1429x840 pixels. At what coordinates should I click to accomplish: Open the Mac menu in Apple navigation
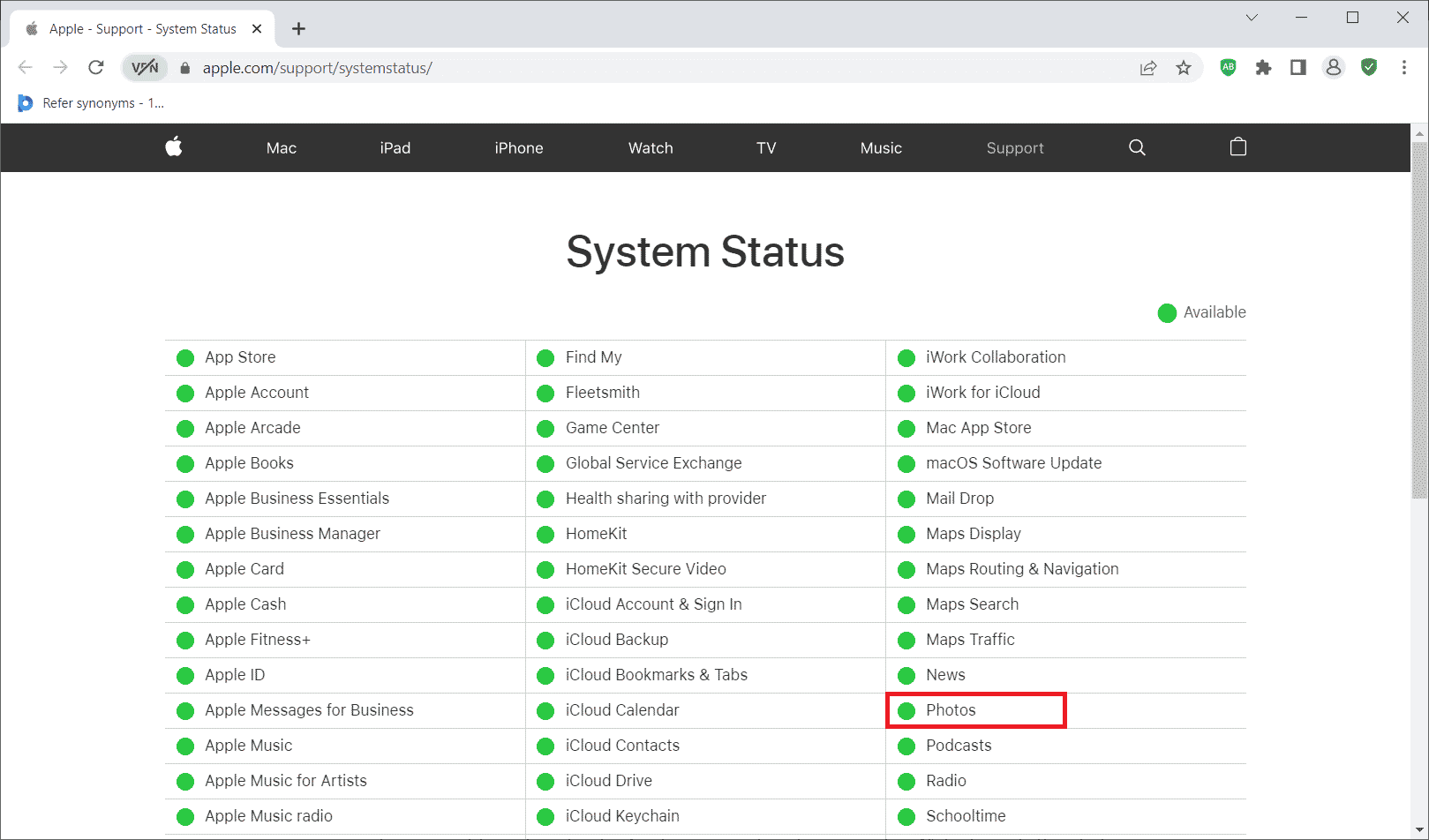coord(282,148)
